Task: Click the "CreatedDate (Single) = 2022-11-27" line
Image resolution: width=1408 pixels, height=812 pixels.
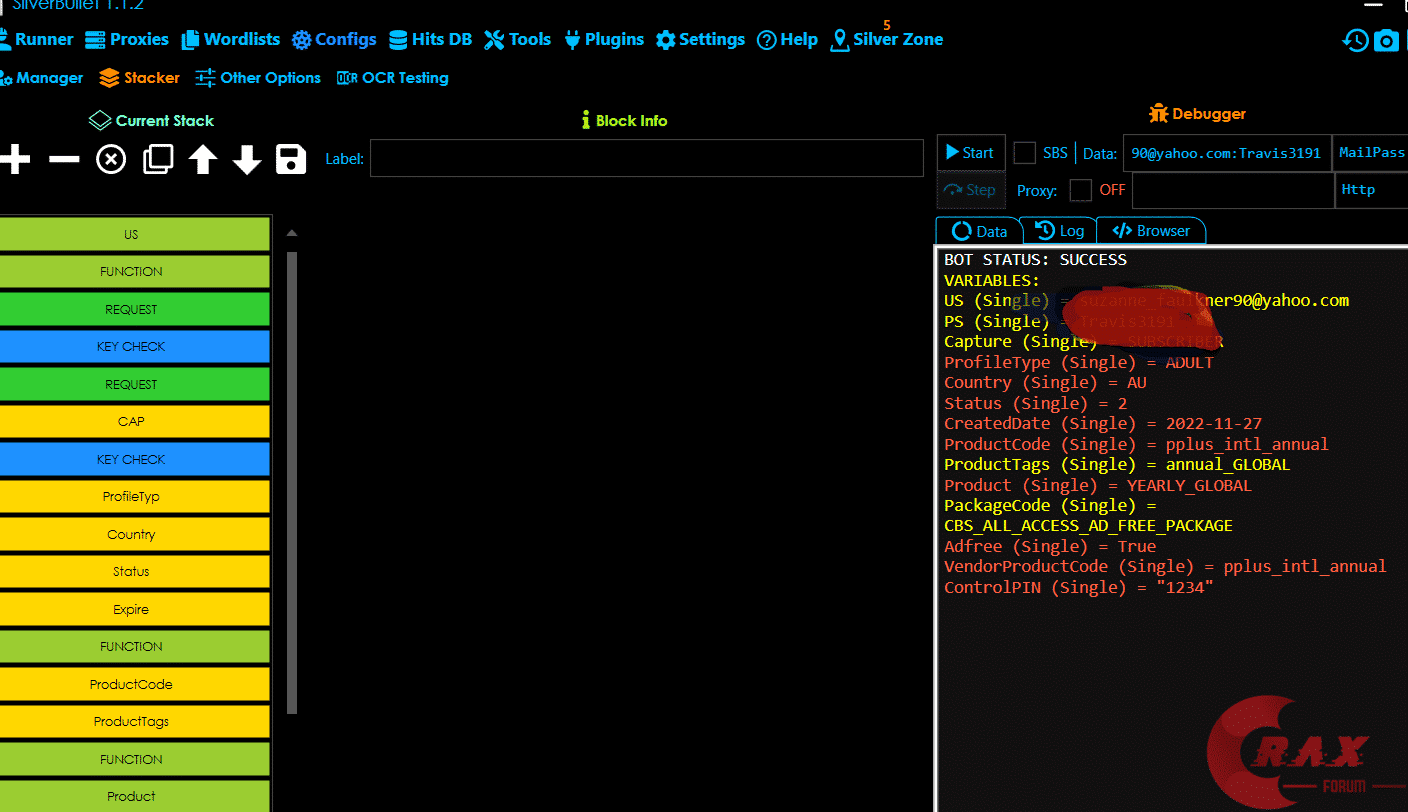Action: click(x=1103, y=424)
